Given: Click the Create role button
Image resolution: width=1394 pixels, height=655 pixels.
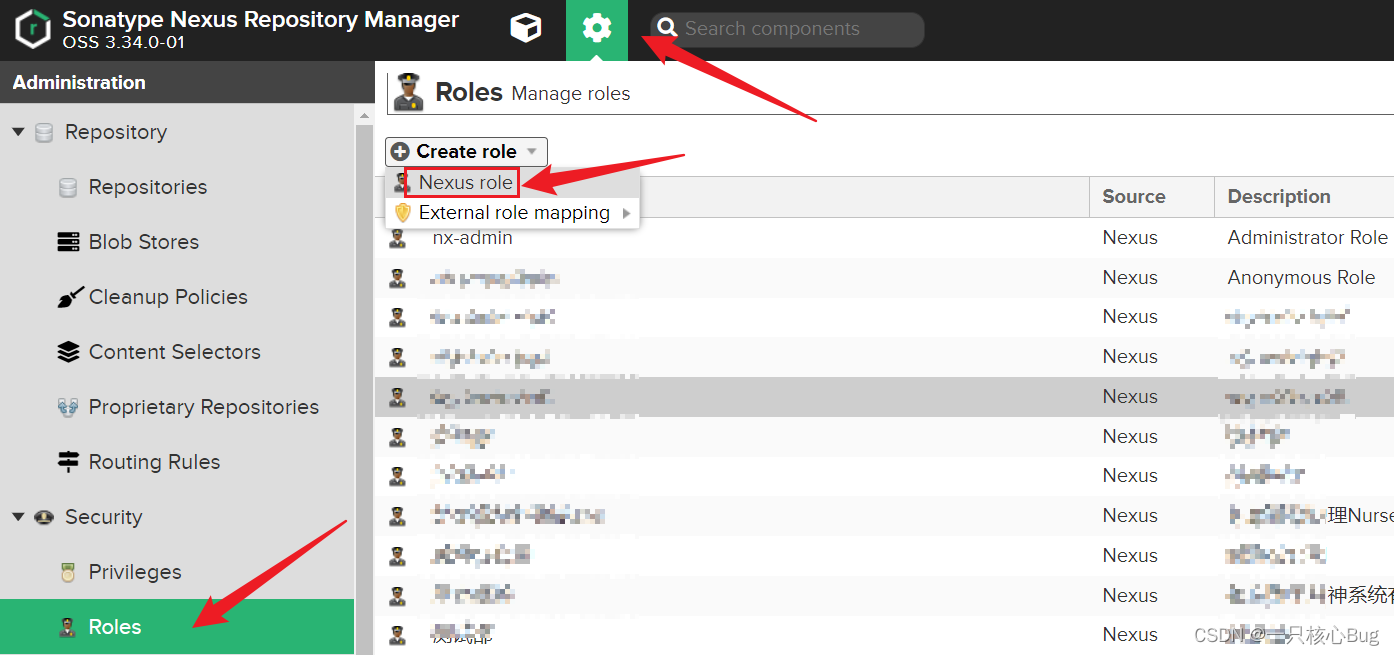Looking at the screenshot, I should [x=466, y=152].
